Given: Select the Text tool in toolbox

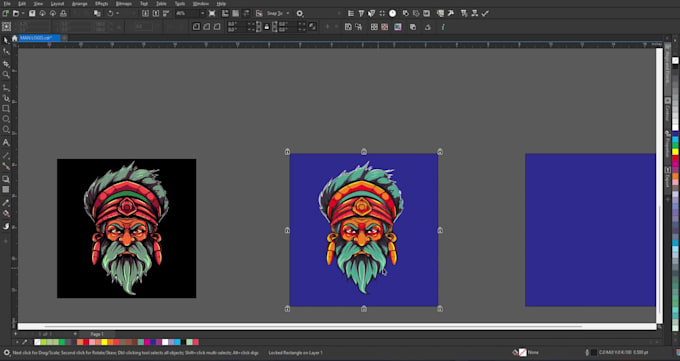Looking at the screenshot, I should click(x=6, y=142).
